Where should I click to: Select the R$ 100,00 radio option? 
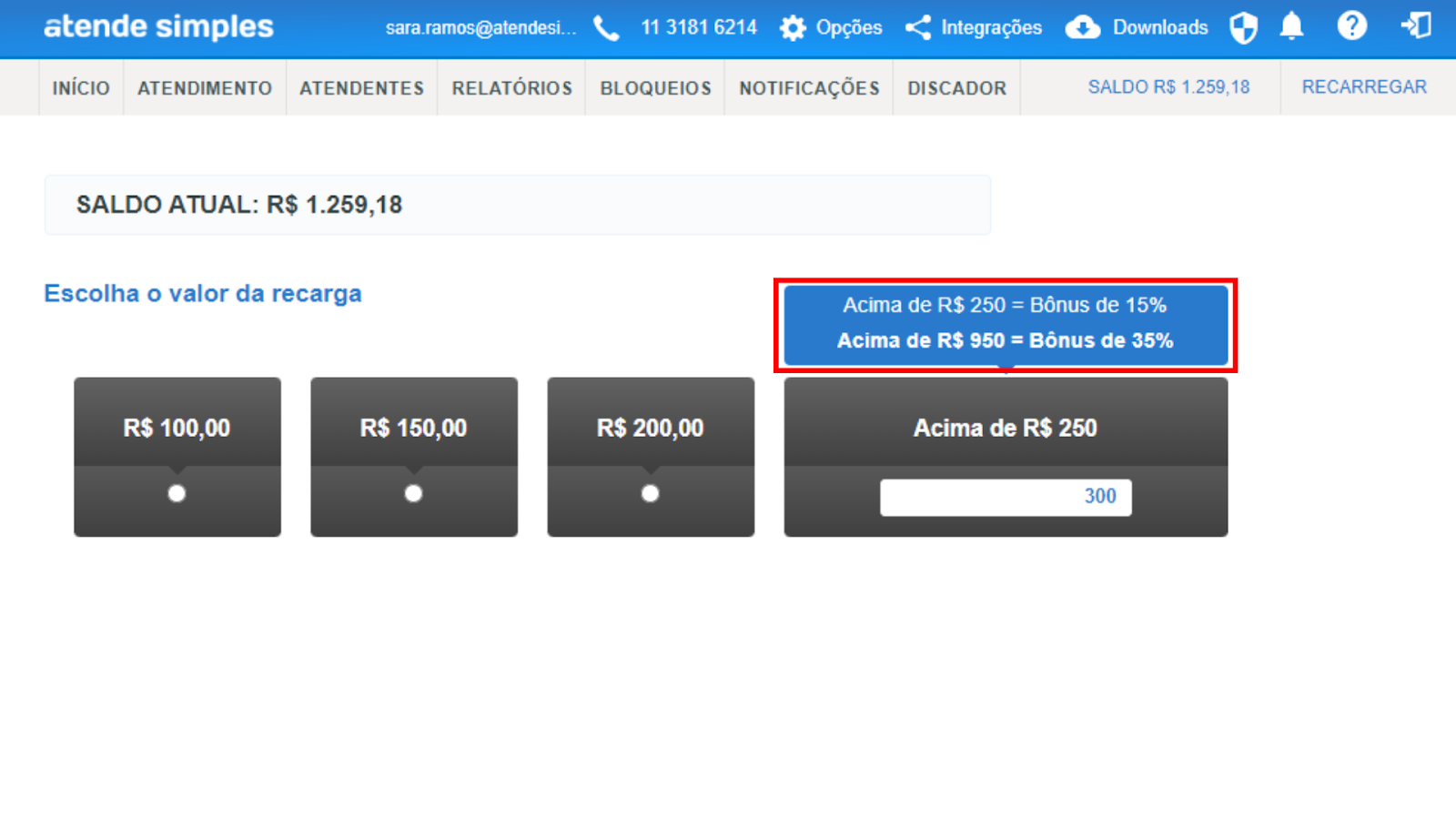pos(177,493)
